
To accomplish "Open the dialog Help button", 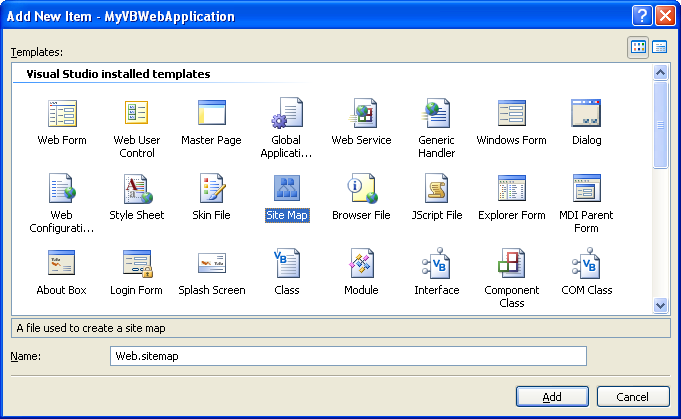I will pos(642,16).
